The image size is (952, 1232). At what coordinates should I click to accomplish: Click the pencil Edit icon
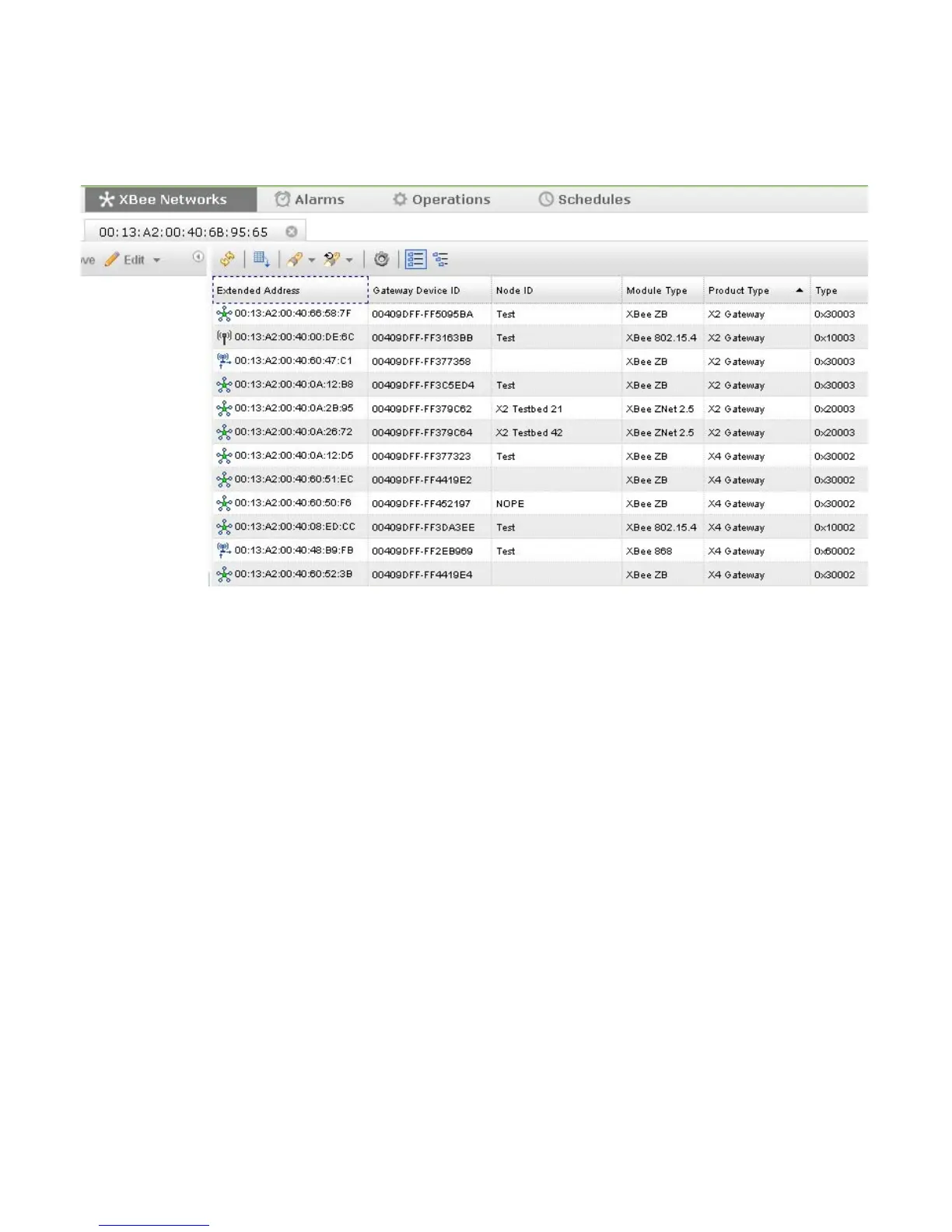point(112,259)
